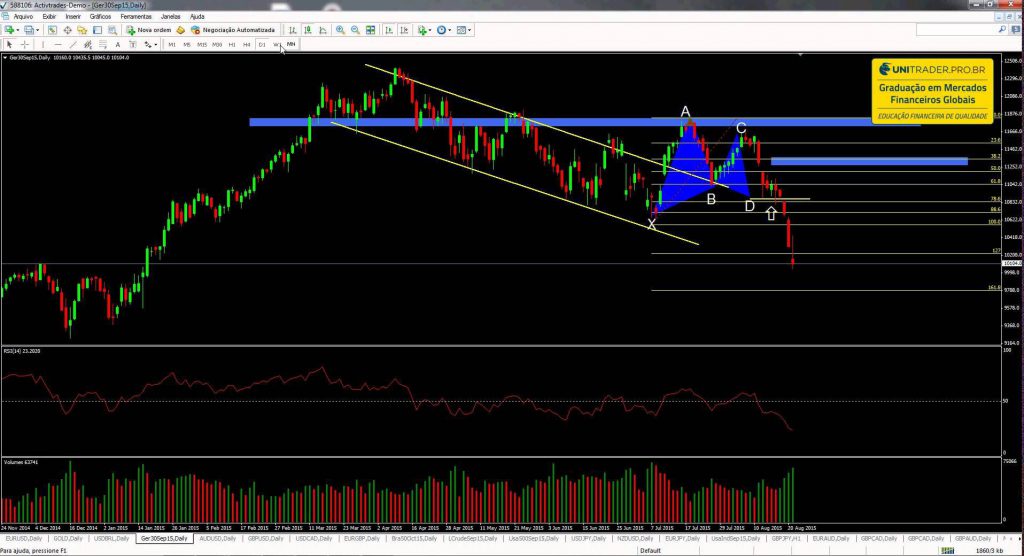Expand the profiles dropdown arrow

37,30
